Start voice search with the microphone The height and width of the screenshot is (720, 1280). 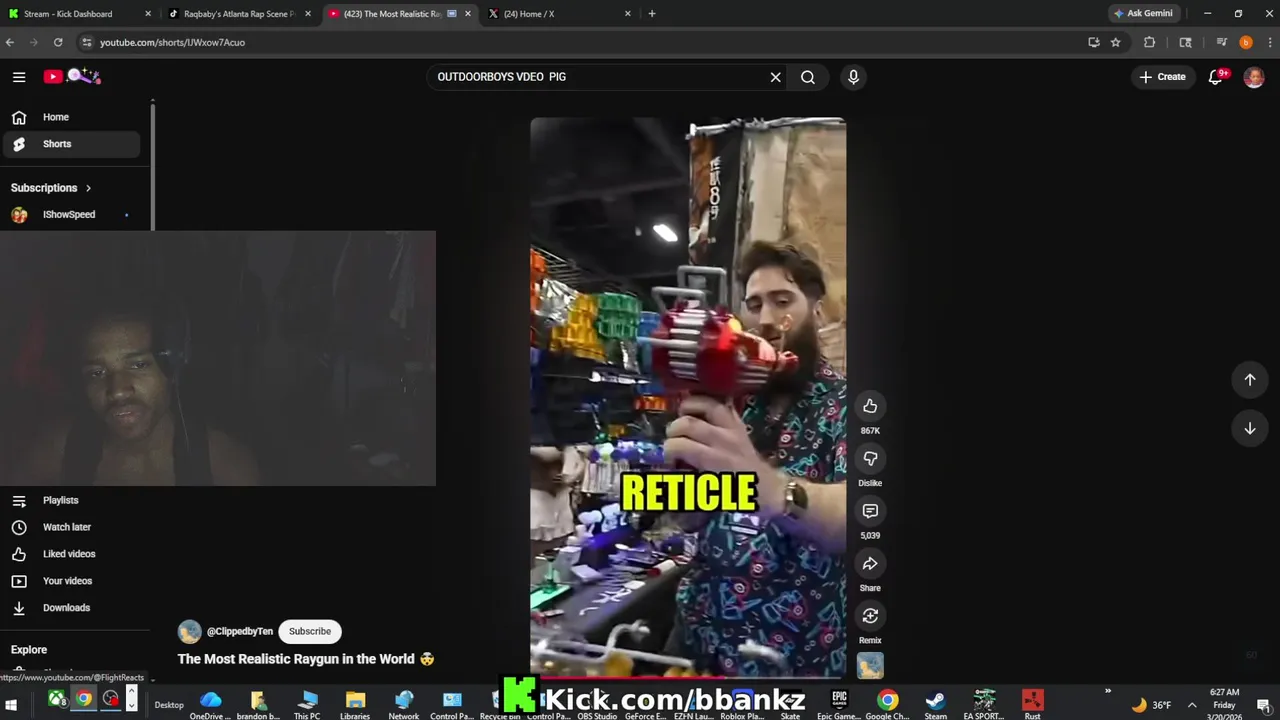point(853,77)
